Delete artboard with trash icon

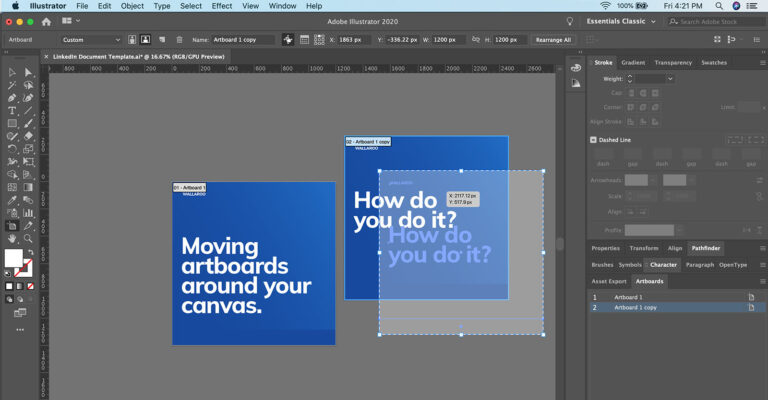(x=179, y=40)
